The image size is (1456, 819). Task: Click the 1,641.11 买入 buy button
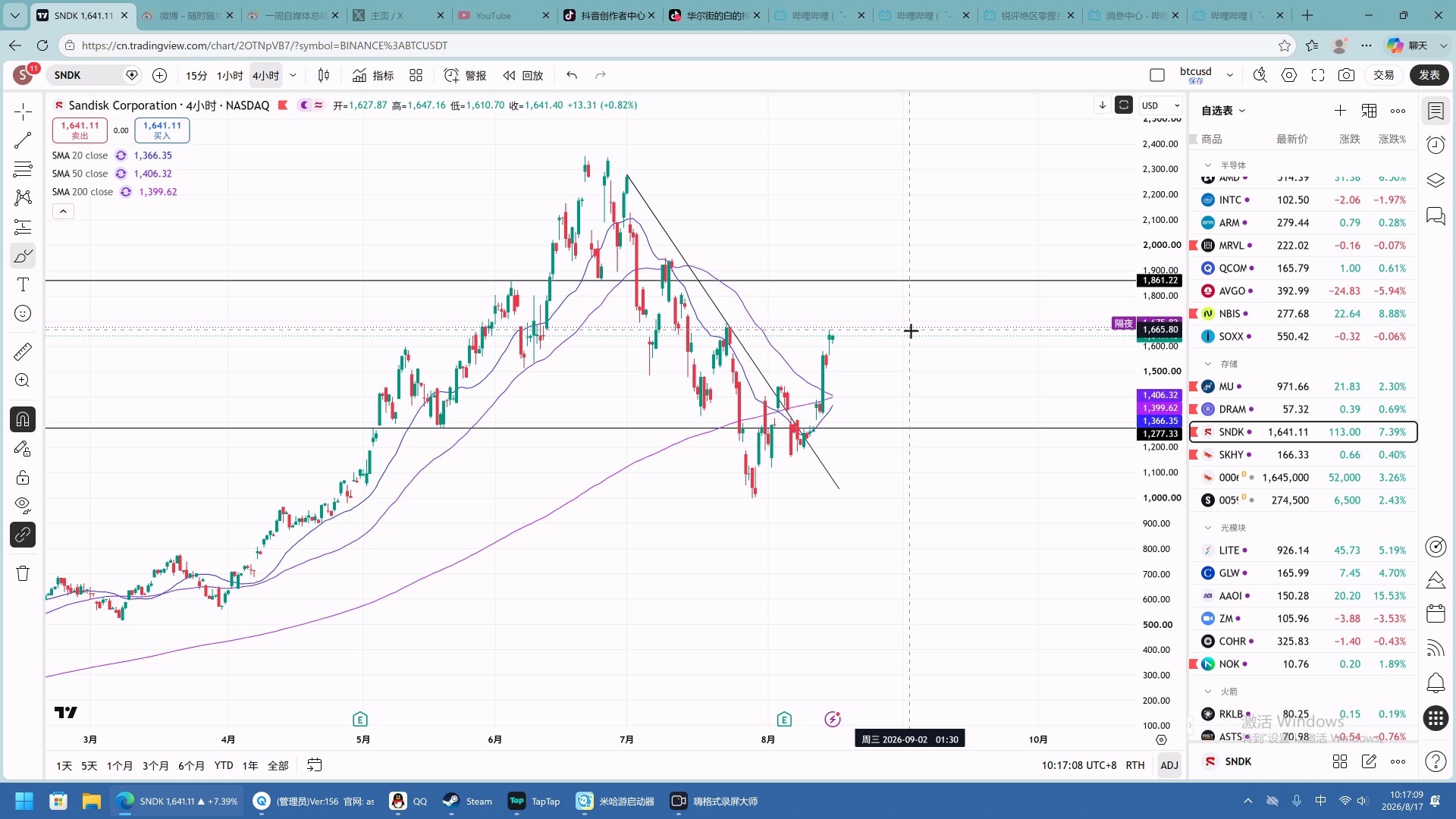[162, 130]
